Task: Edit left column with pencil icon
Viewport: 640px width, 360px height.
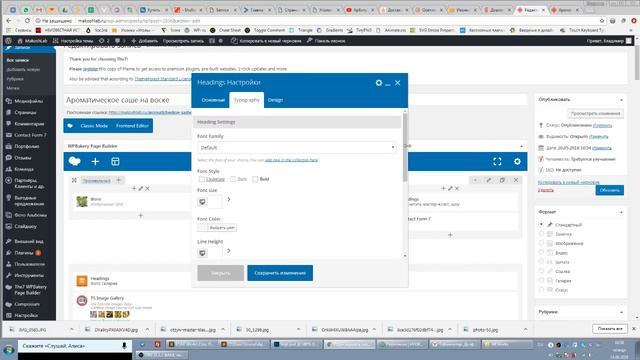Action: (x=141, y=188)
